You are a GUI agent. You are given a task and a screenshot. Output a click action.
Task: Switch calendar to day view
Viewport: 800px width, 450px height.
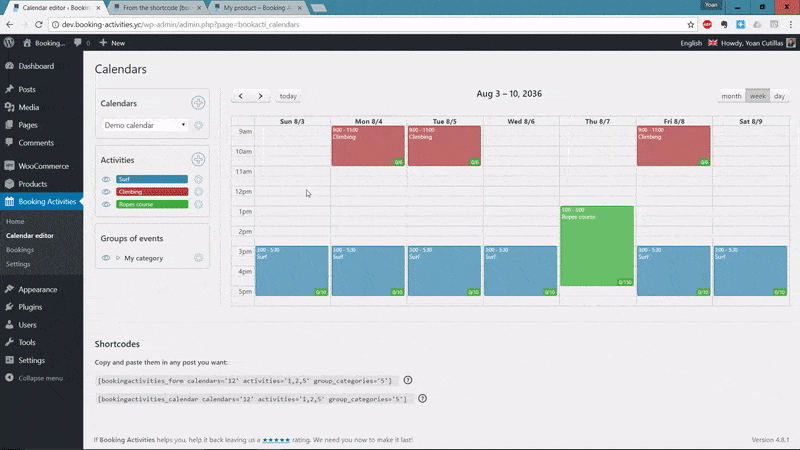point(779,96)
